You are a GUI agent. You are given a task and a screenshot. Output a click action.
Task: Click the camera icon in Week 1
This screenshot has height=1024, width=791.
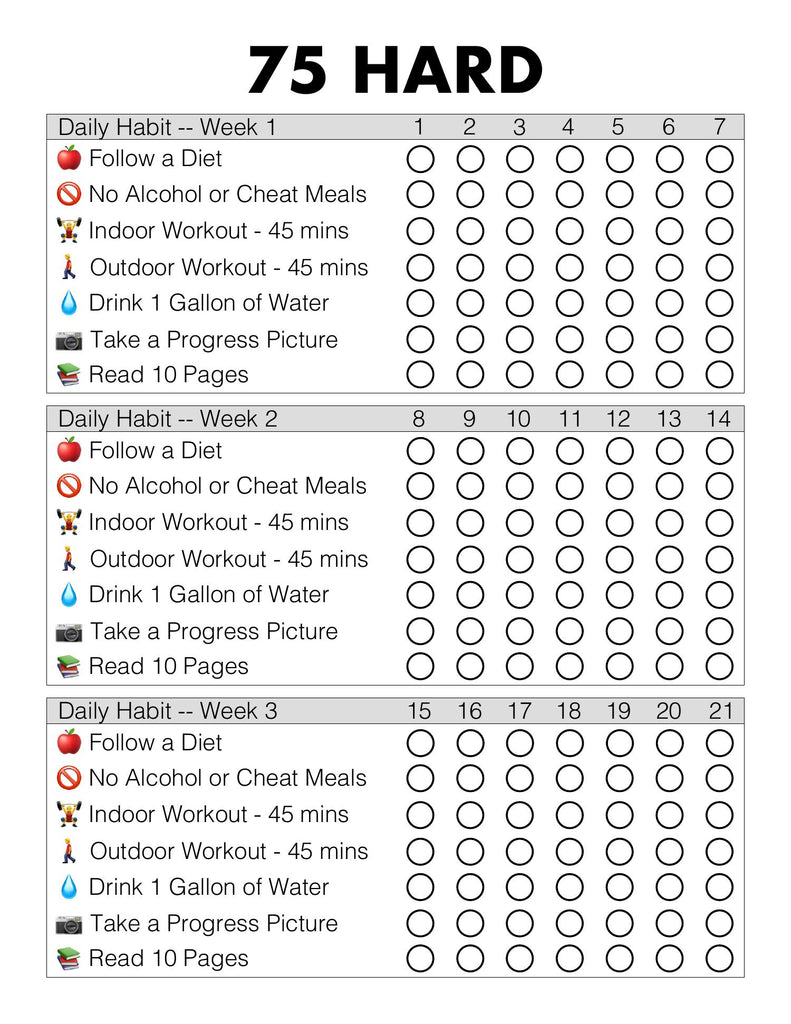coord(68,340)
